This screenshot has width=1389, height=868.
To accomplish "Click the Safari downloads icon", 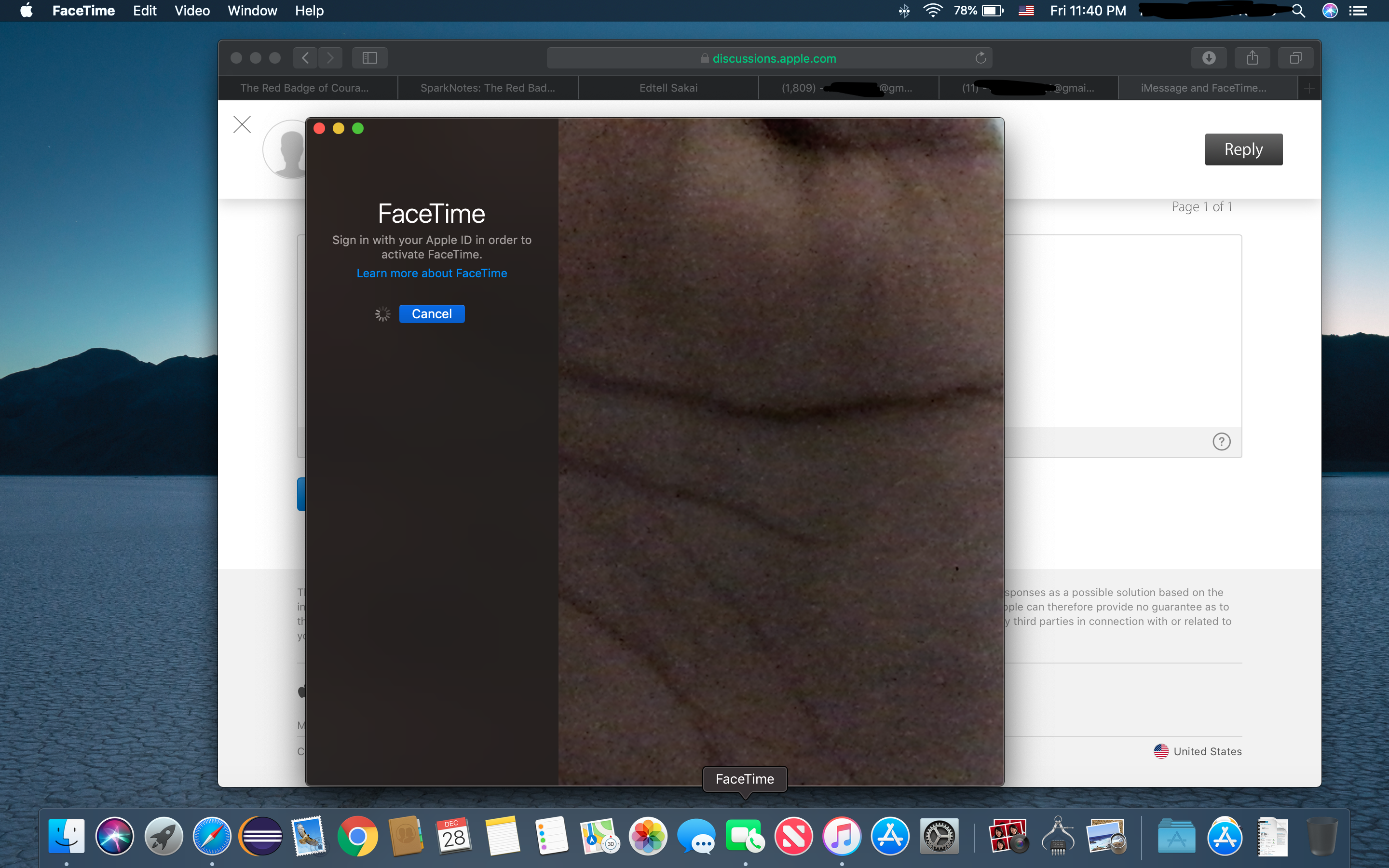I will pos(1209,58).
